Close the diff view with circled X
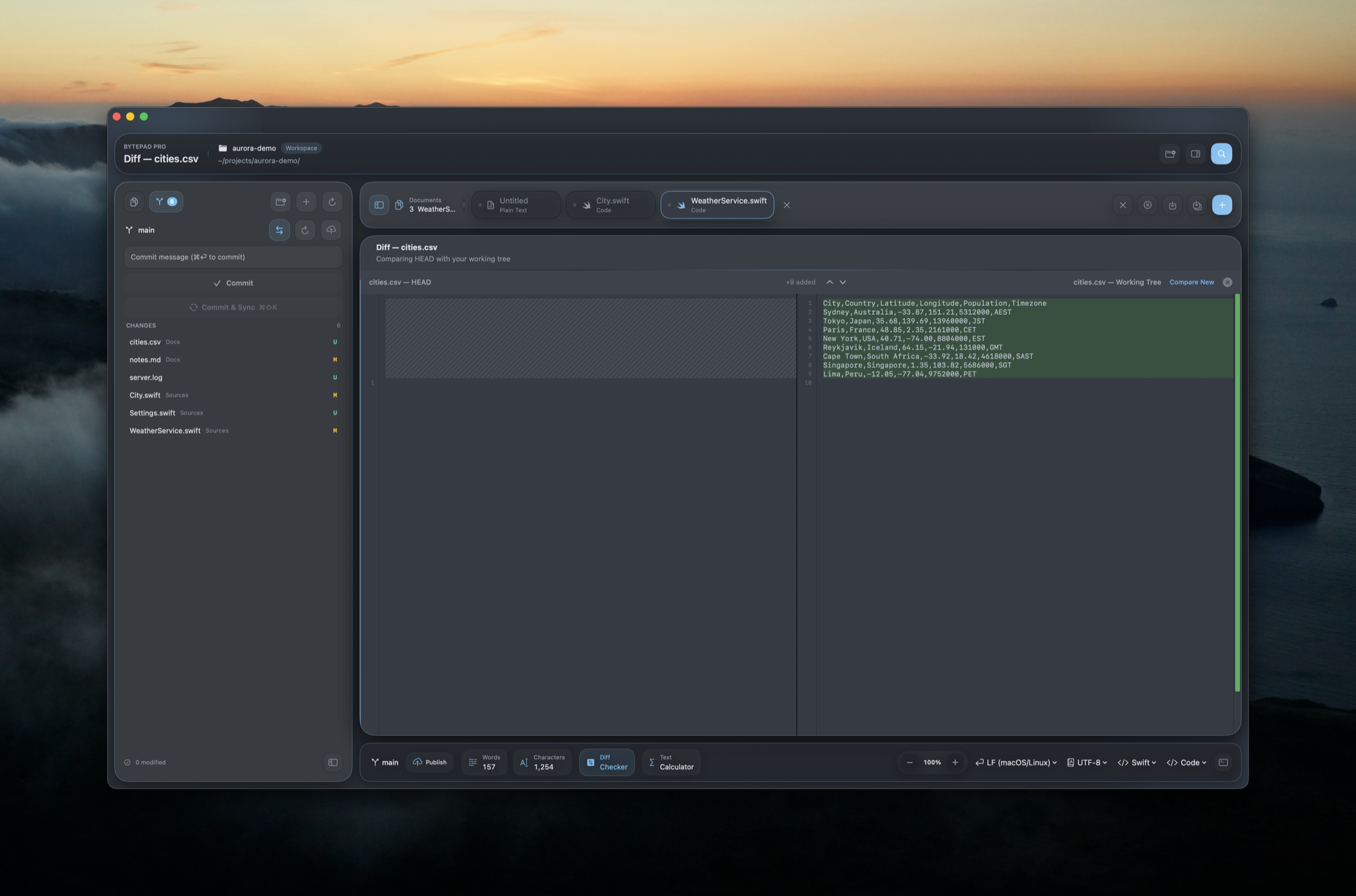The image size is (1356, 896). 1227,282
